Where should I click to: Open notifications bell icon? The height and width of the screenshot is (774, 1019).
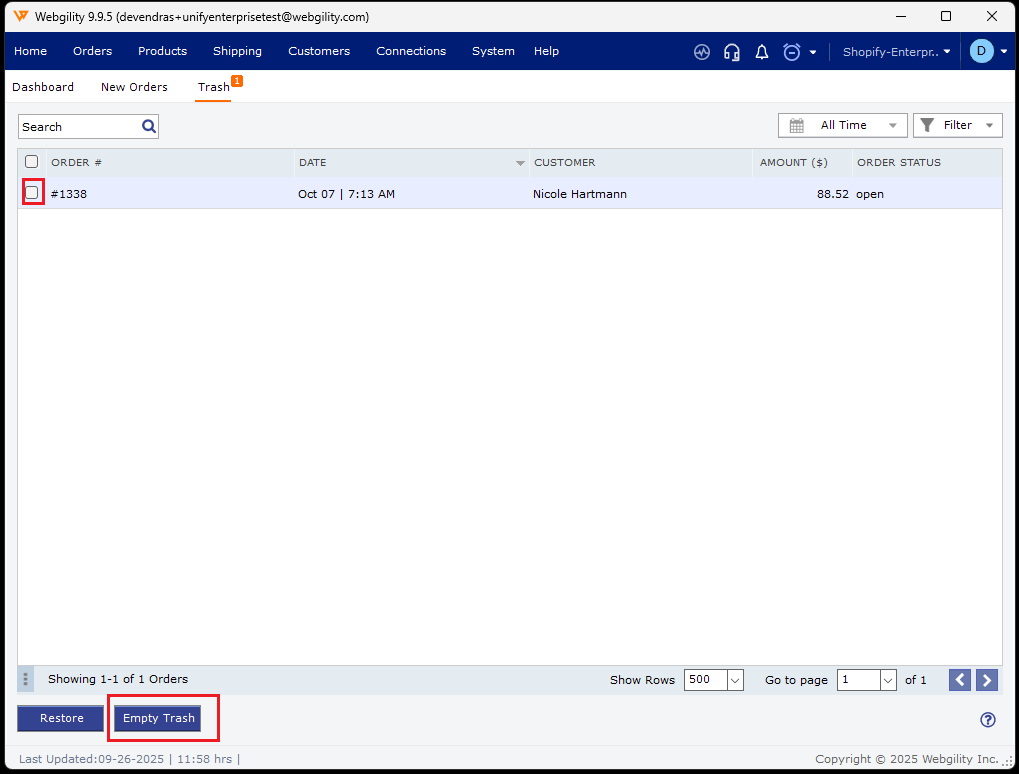pos(762,52)
